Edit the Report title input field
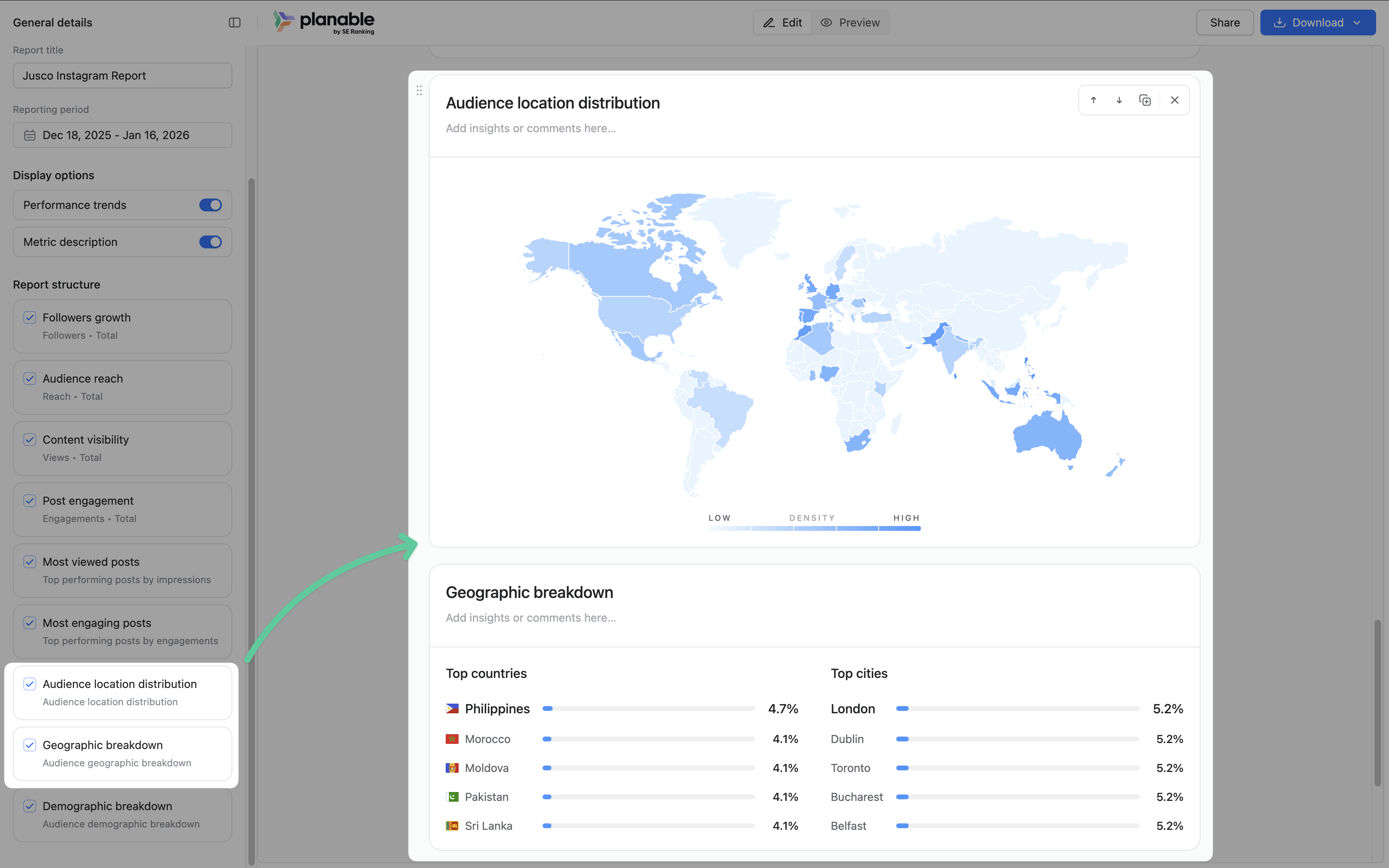Image resolution: width=1389 pixels, height=868 pixels. coord(122,75)
